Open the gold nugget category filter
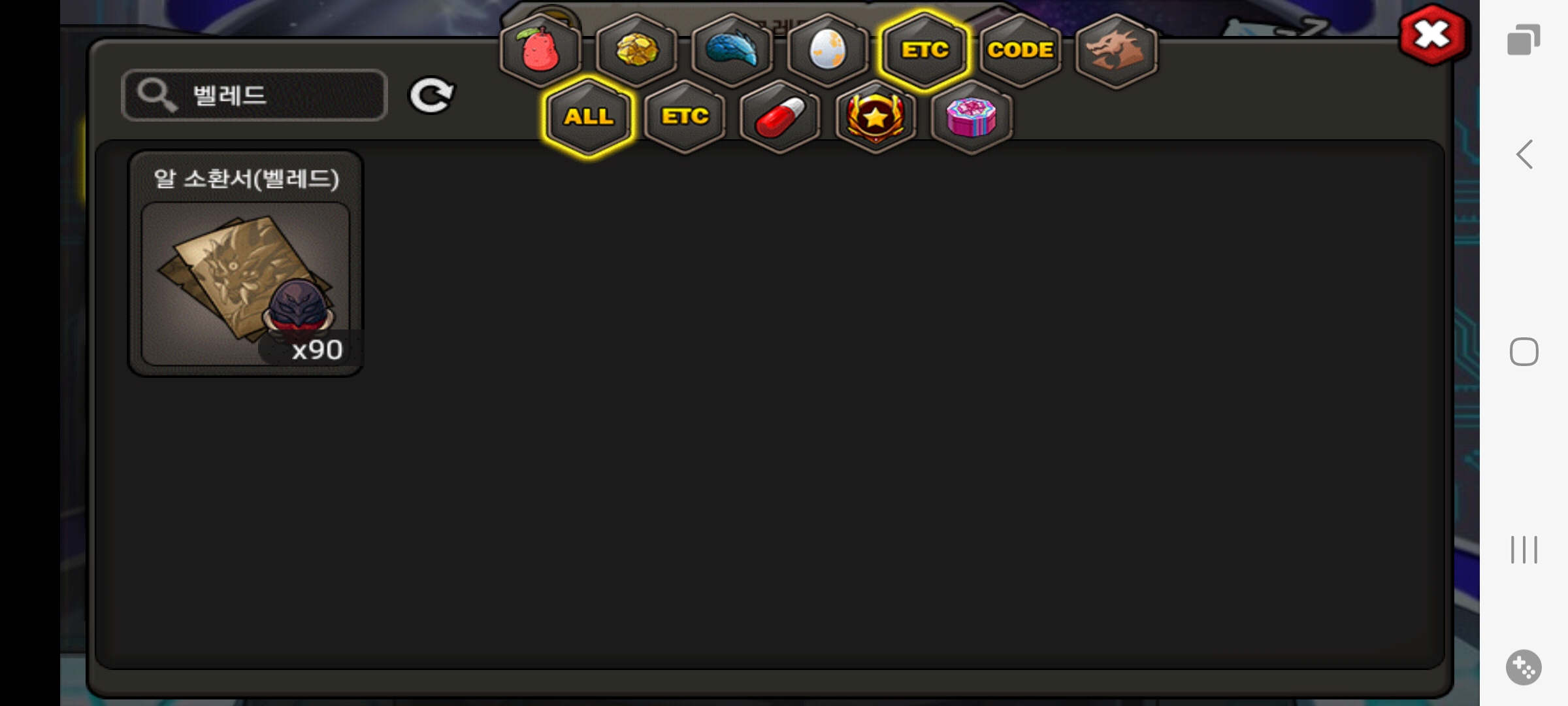1568x706 pixels. [x=636, y=50]
